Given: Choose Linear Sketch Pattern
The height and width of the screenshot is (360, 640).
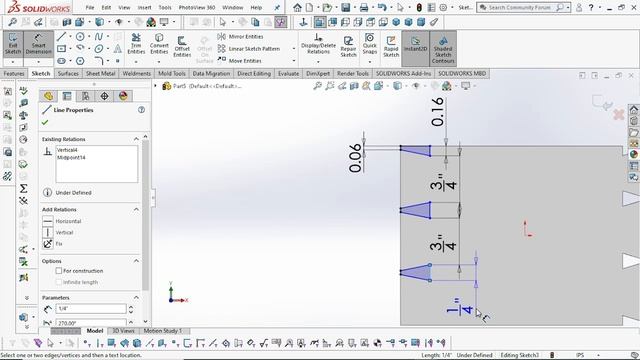Looking at the screenshot, I should point(249,49).
